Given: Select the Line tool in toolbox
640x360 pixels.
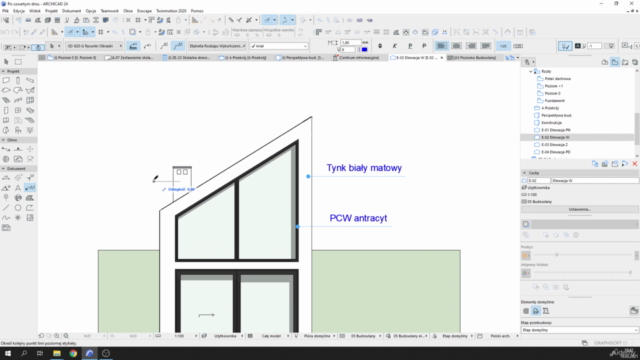Looking at the screenshot, I should pos(6,208).
